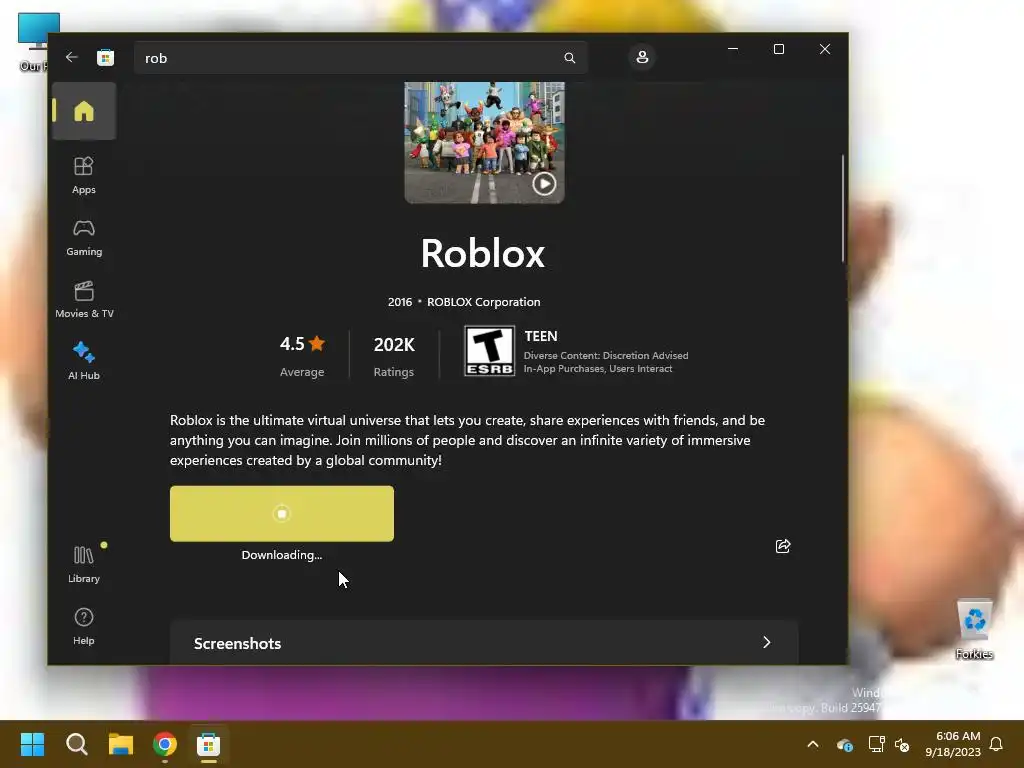Click the Roblox trailer thumbnail image
Viewport: 1024px width, 768px height.
[484, 142]
